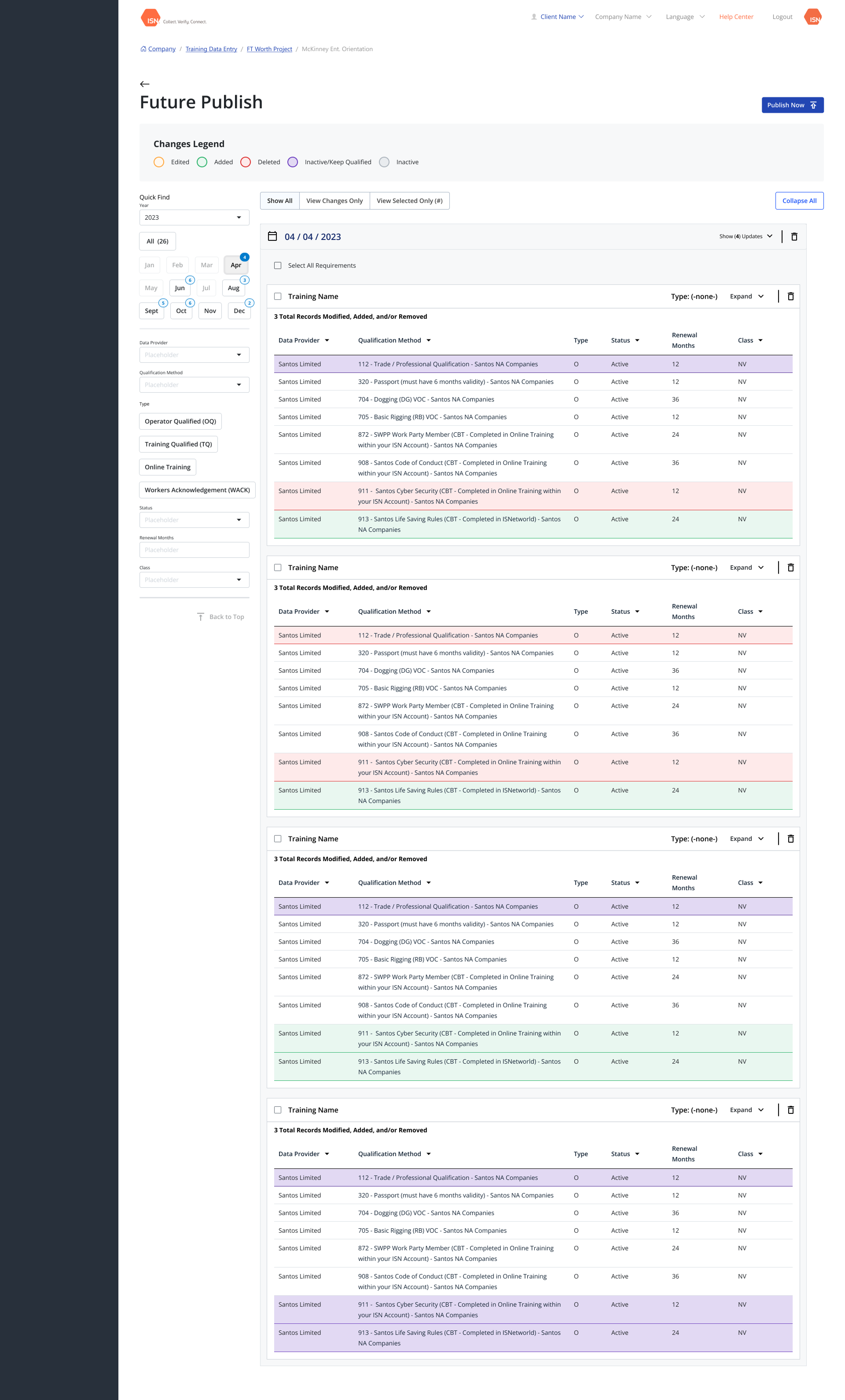Screen dimensions: 845x1400
Task: Switch to View Selected Only (#) tab
Action: (409, 201)
